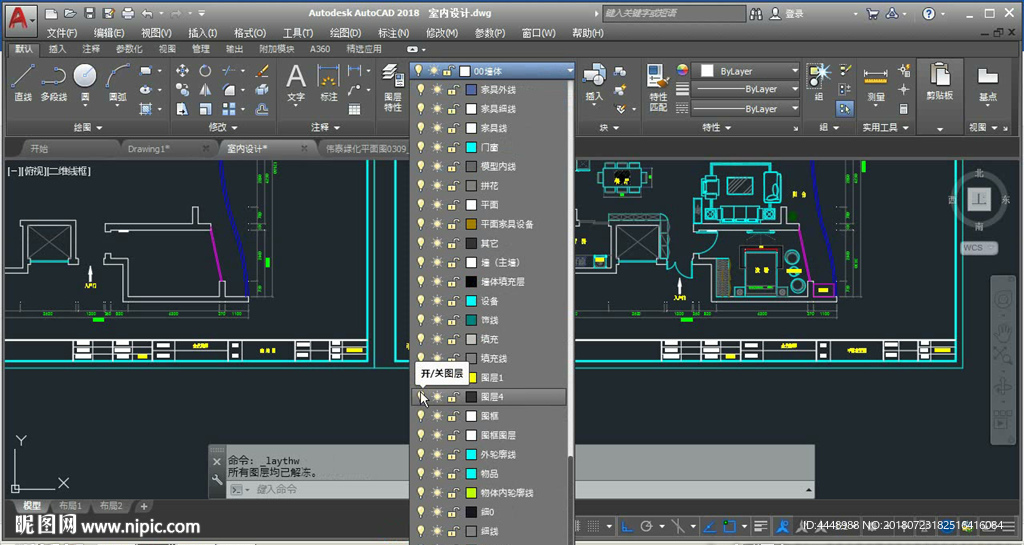
Task: Switch to the 注释 ribbon tab
Action: coord(91,49)
